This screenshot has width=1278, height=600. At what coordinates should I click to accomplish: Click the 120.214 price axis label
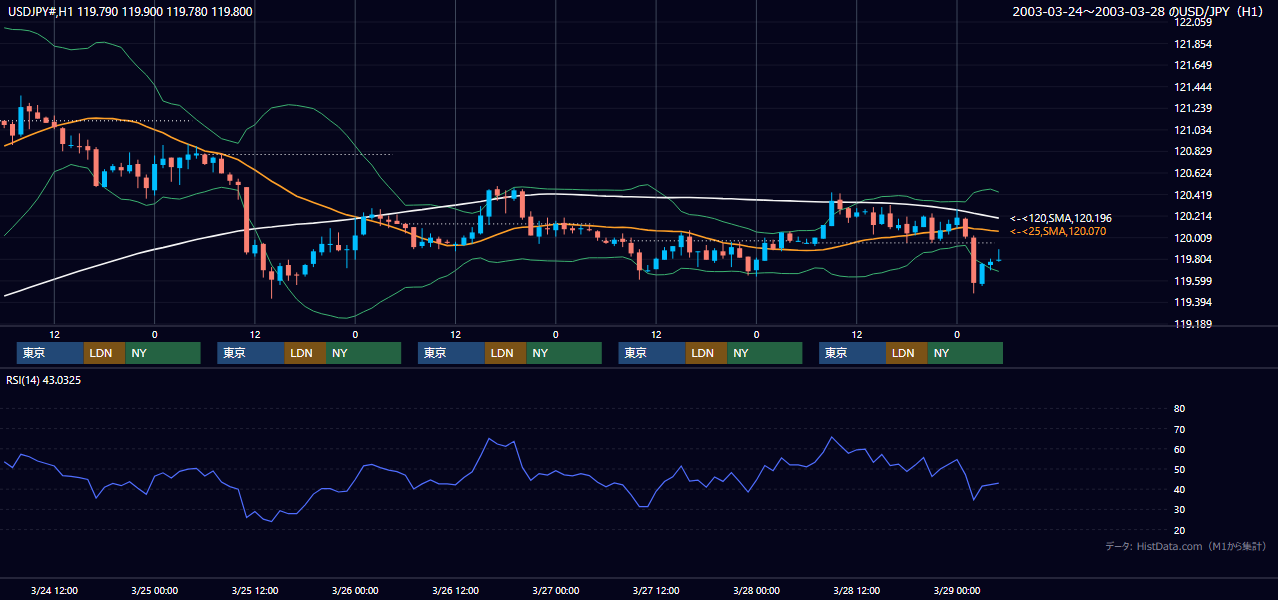tap(1192, 216)
